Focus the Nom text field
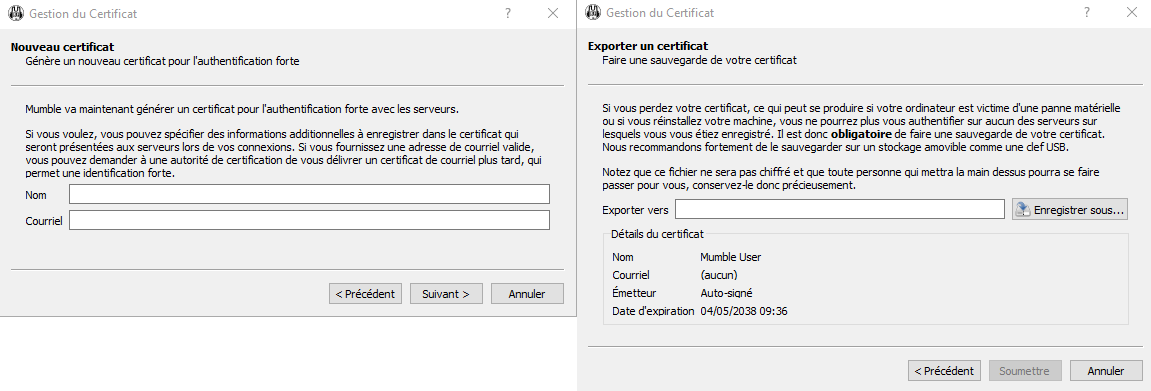Screen dimensions: 1151x391 click(x=309, y=194)
